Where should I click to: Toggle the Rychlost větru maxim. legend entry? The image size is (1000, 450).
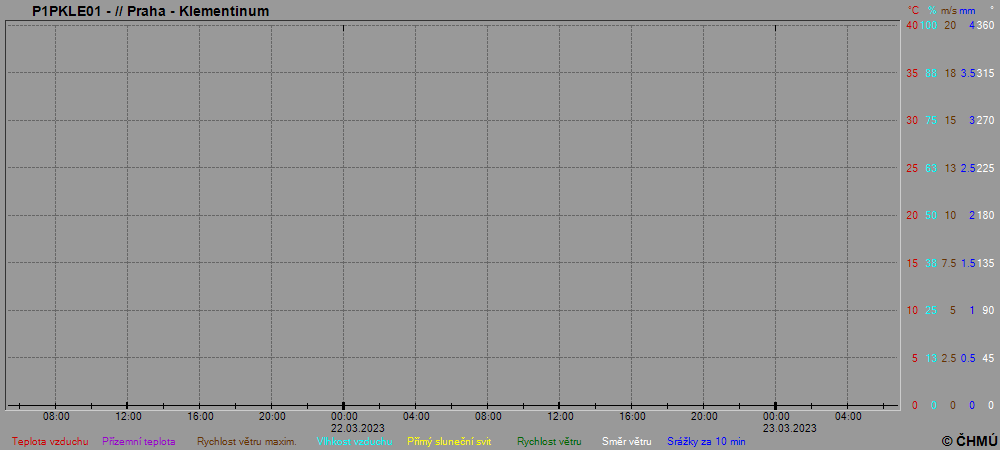(246, 441)
